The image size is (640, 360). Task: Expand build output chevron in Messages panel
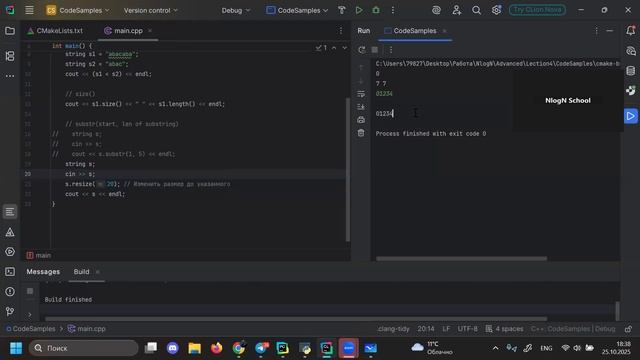[30, 314]
